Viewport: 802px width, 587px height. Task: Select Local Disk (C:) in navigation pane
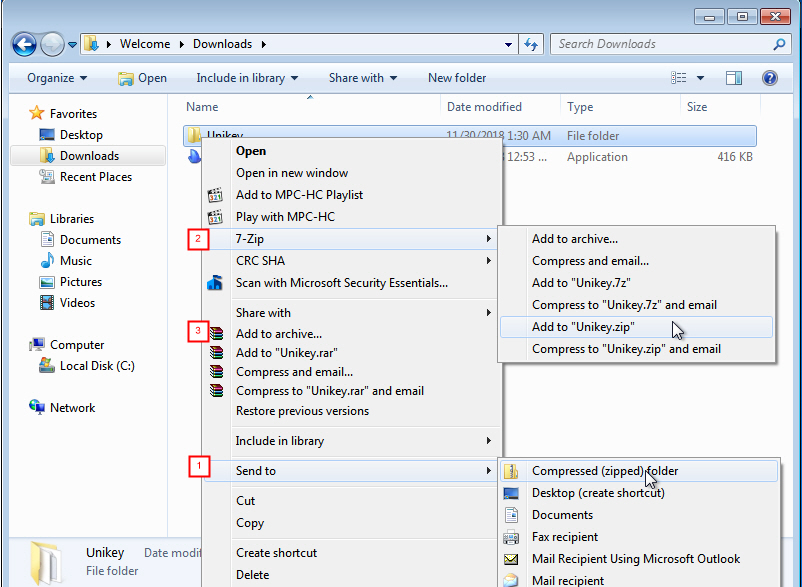tap(97, 366)
